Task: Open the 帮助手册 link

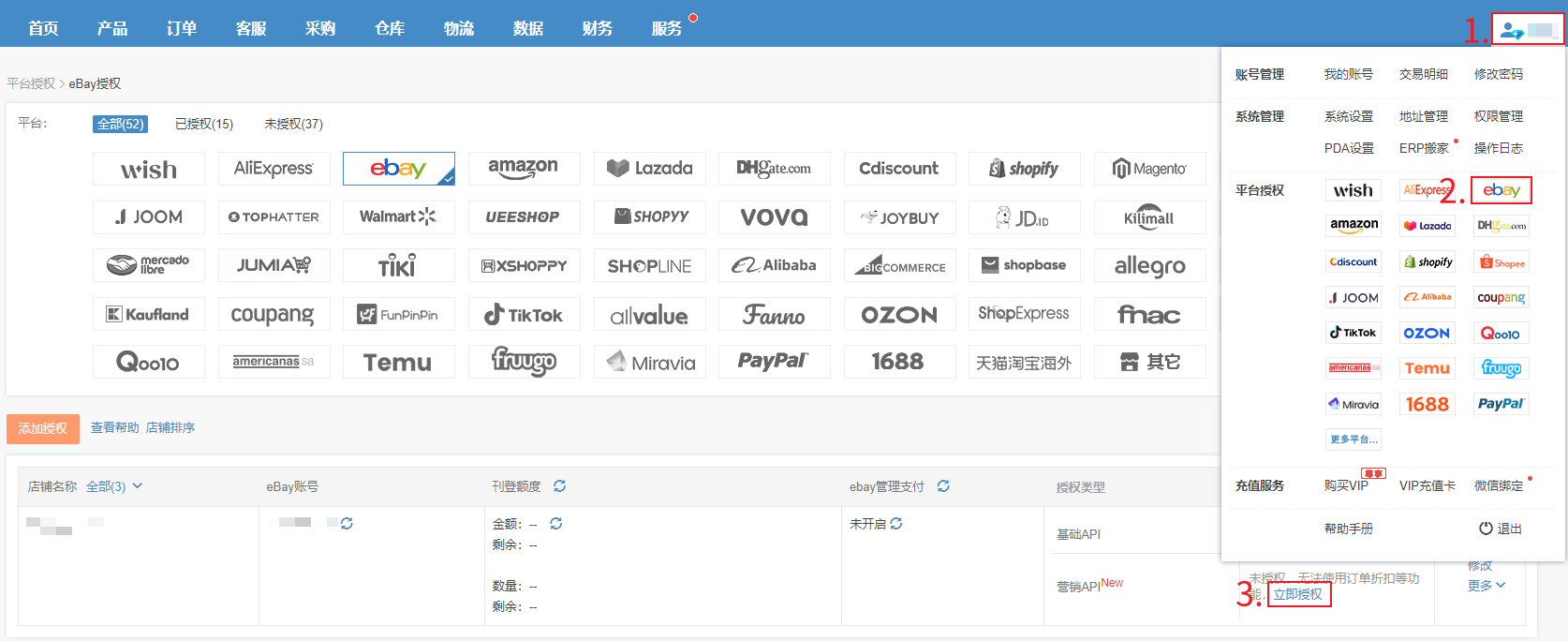Action: (1349, 529)
